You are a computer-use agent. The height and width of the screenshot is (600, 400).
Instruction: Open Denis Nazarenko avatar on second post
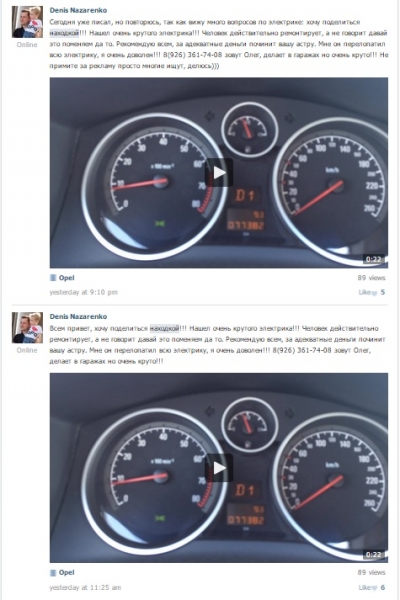[x=27, y=328]
